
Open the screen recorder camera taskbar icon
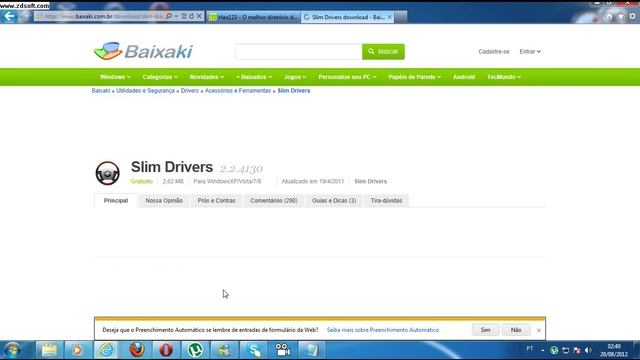coord(282,350)
